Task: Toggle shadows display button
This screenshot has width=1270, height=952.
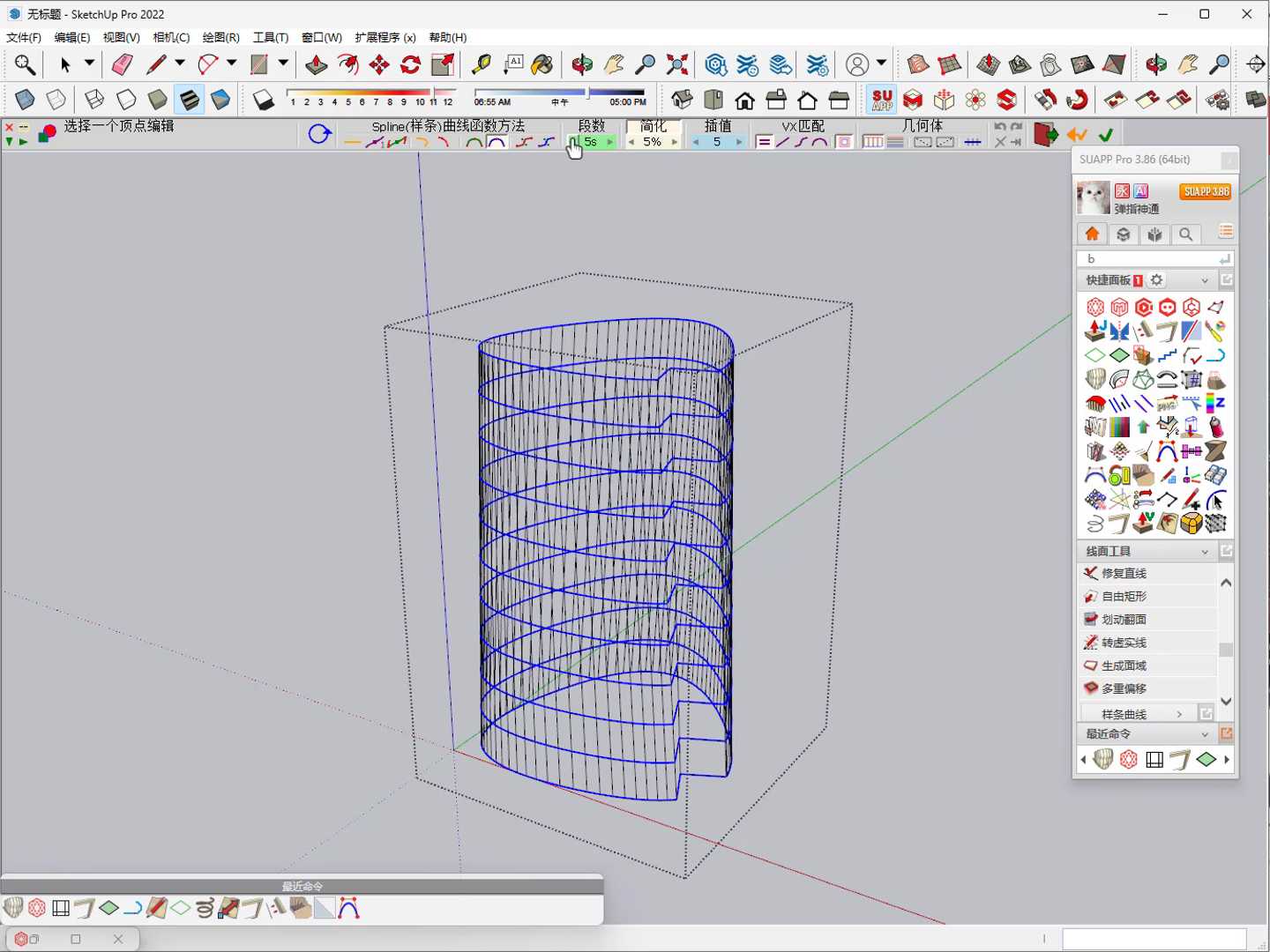Action: pos(264,100)
